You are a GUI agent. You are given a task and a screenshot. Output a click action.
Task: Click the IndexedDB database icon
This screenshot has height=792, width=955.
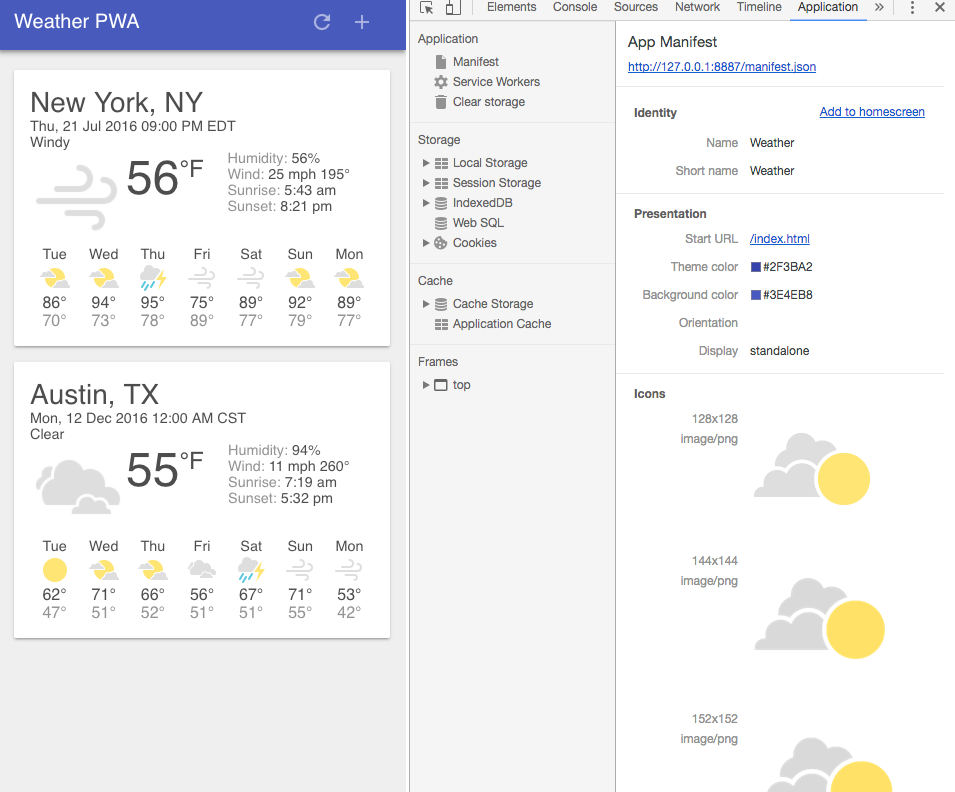coord(441,203)
